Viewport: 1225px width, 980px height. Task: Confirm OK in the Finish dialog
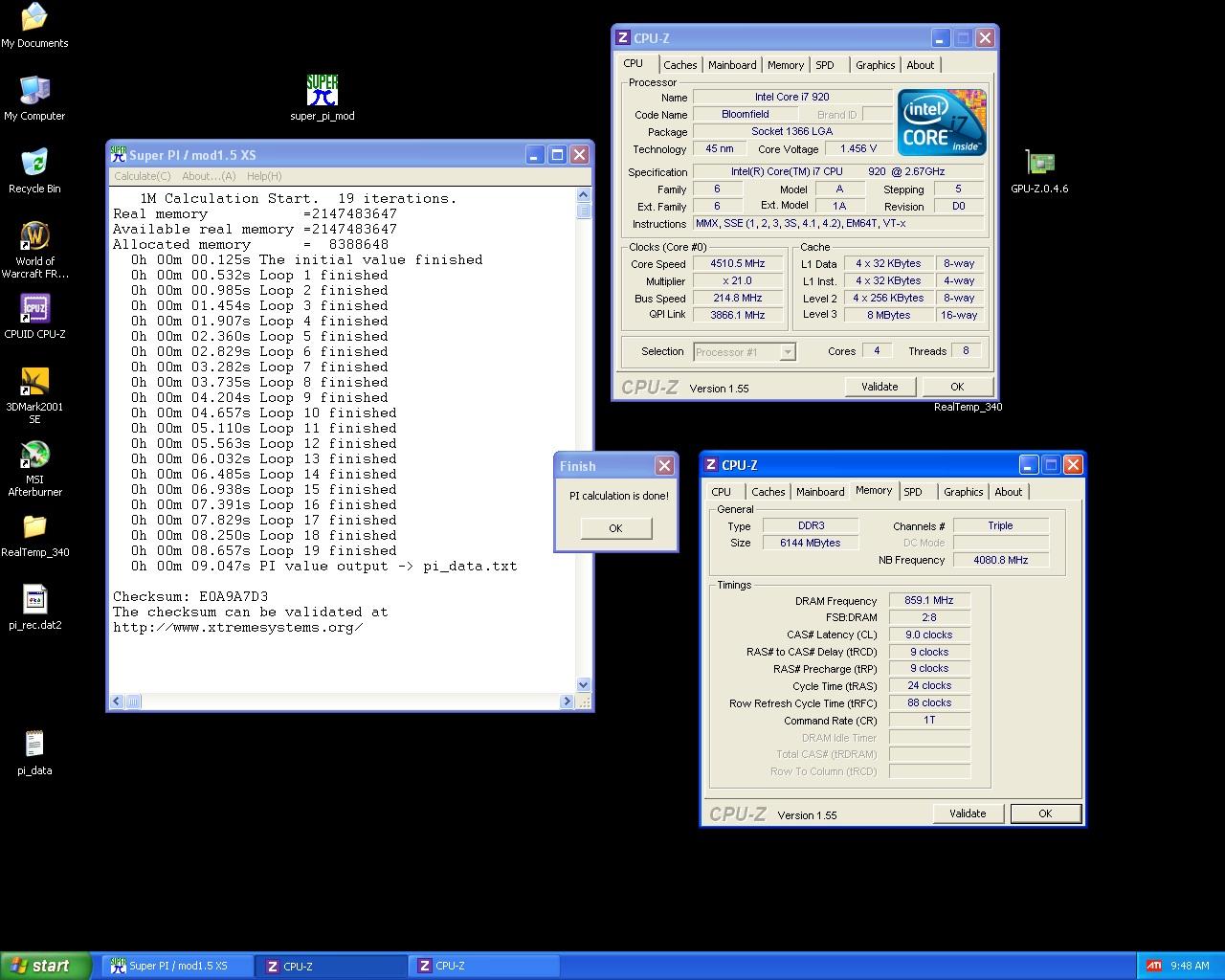point(615,528)
